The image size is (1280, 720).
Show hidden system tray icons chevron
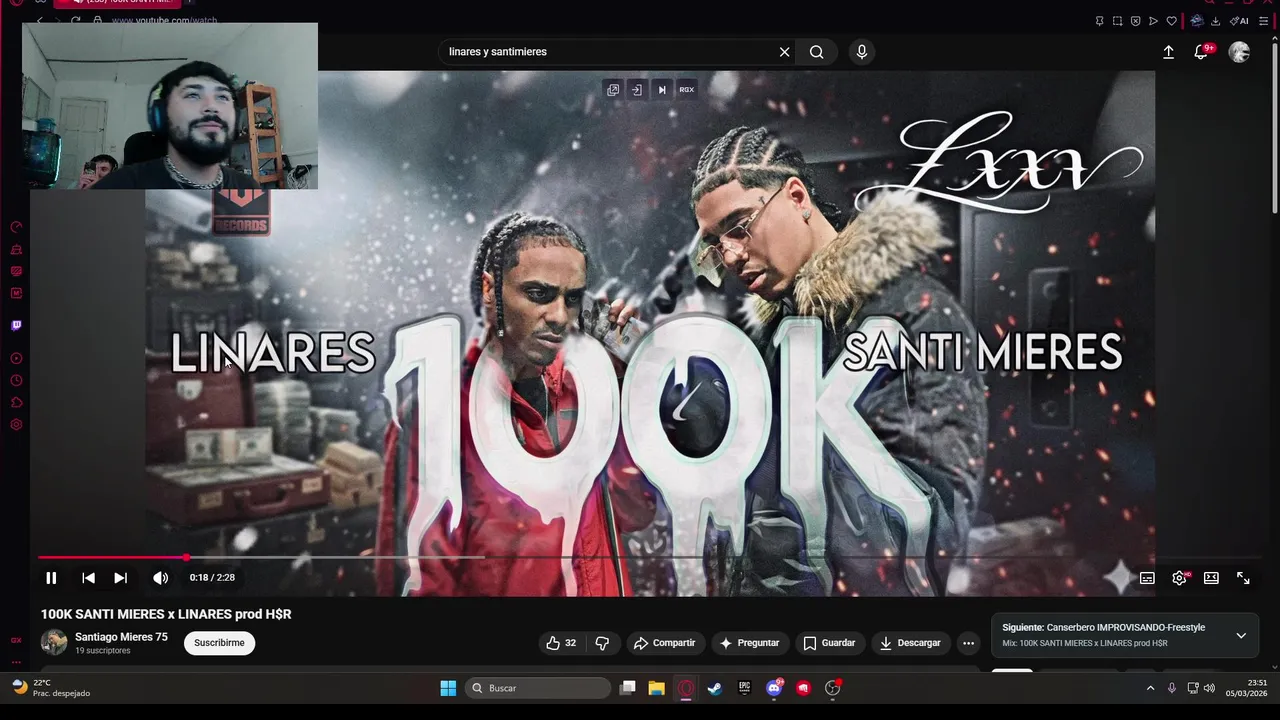(1150, 688)
